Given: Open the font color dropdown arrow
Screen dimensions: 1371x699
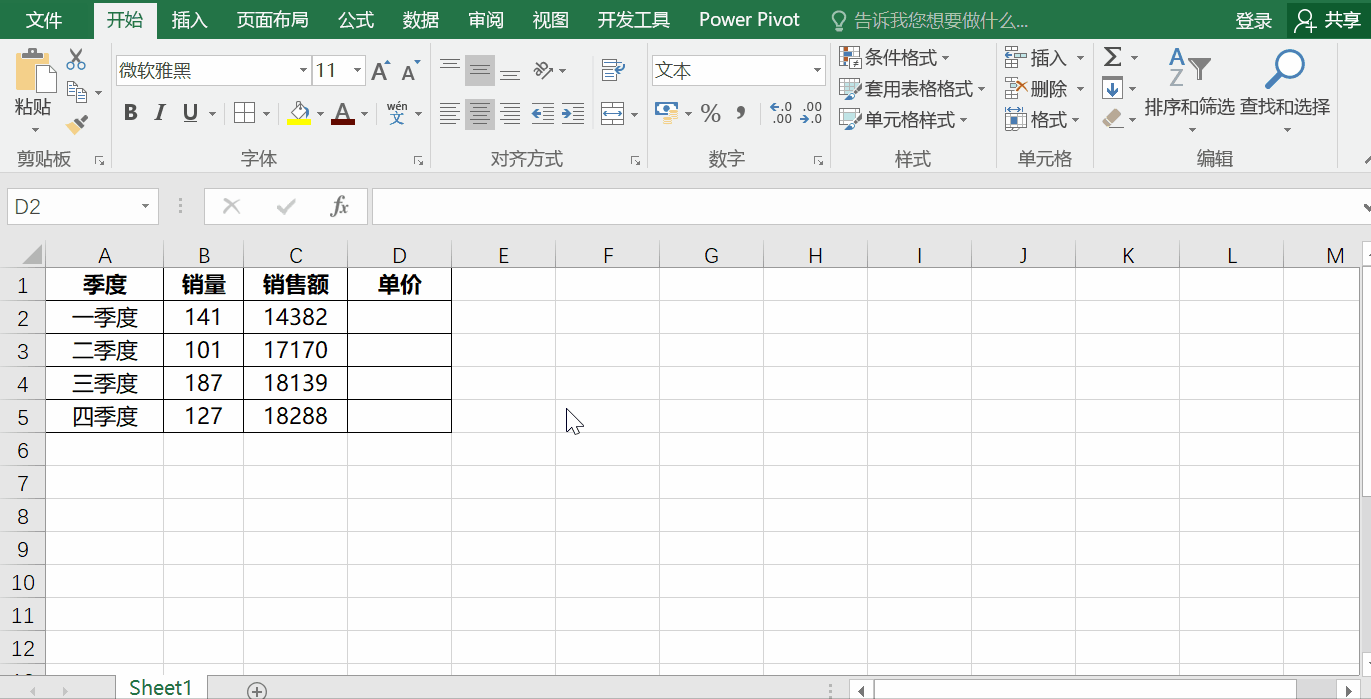Looking at the screenshot, I should (364, 114).
